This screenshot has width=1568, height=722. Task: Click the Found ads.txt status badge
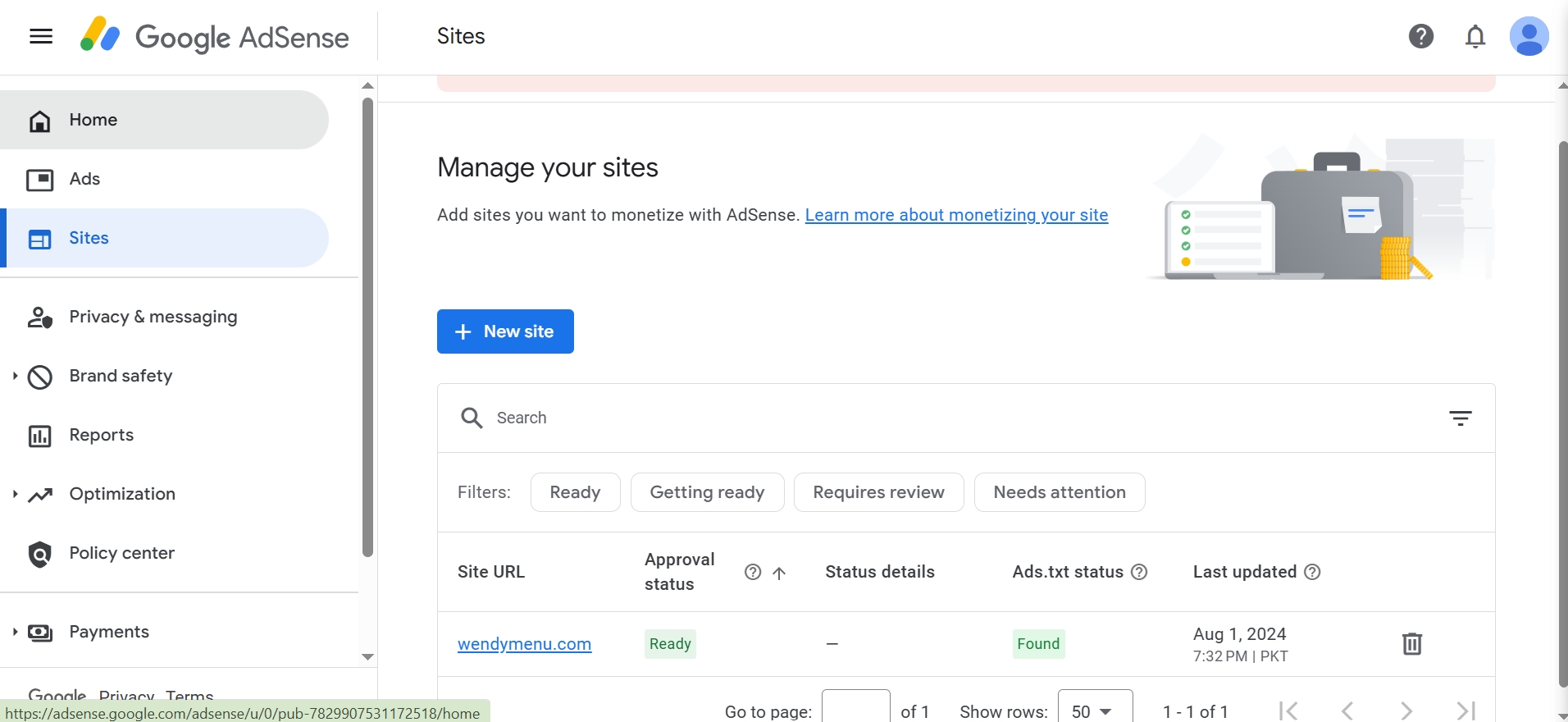(x=1038, y=644)
